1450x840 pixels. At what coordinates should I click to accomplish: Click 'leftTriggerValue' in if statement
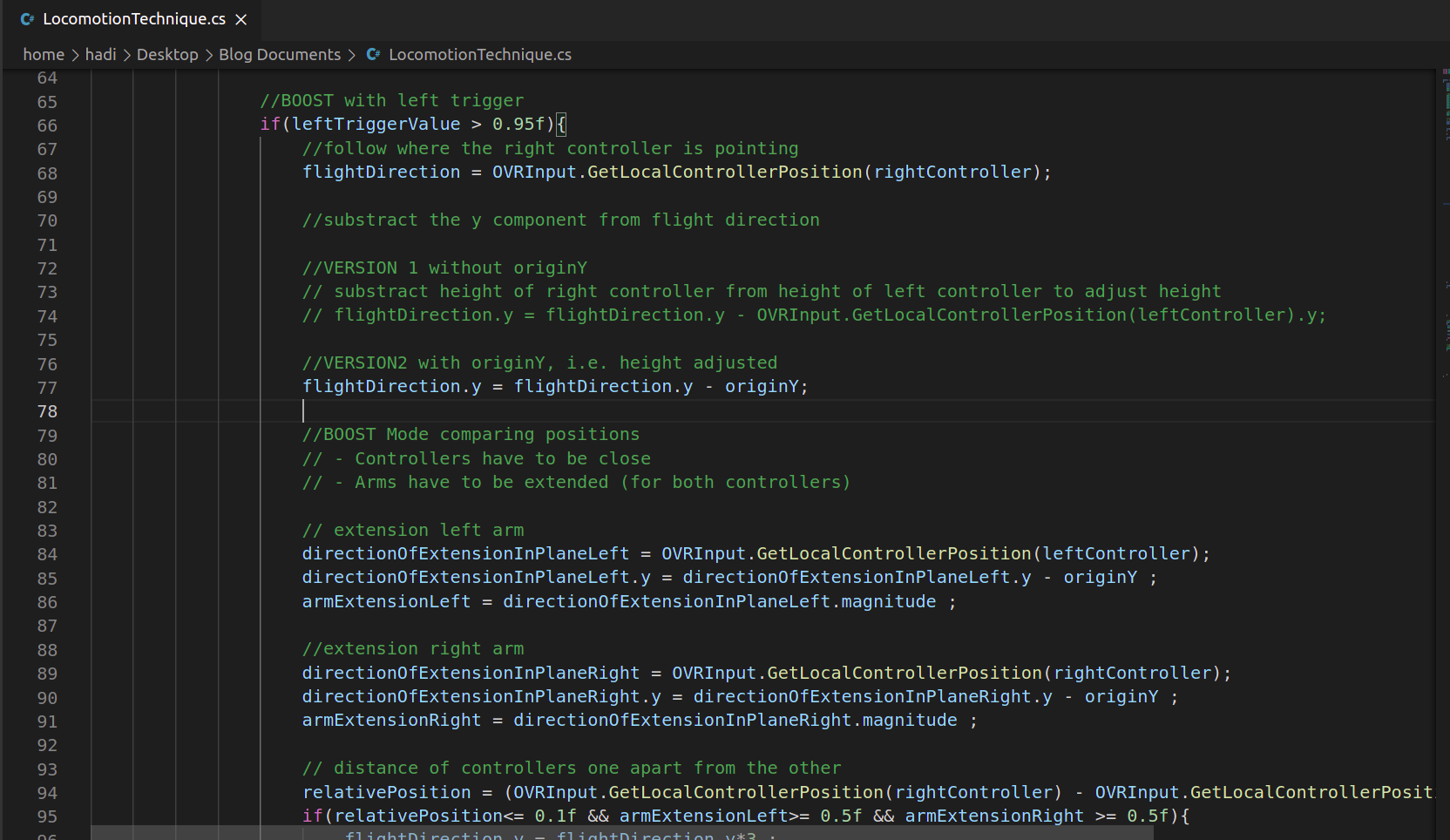coord(376,124)
